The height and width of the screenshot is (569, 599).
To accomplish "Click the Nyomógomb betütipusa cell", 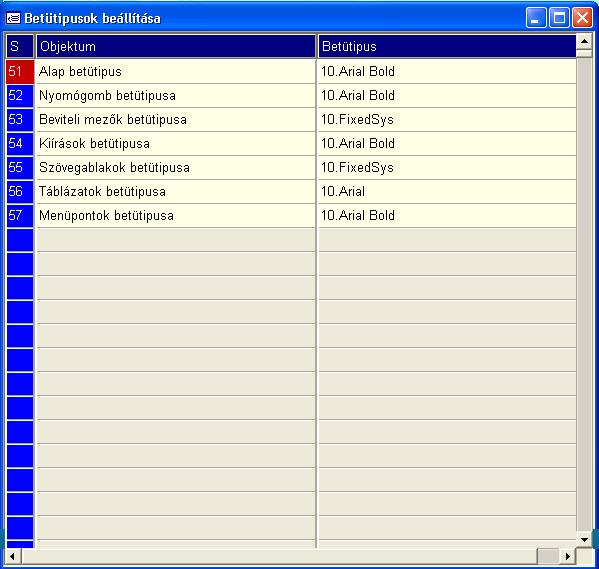I will point(176,96).
